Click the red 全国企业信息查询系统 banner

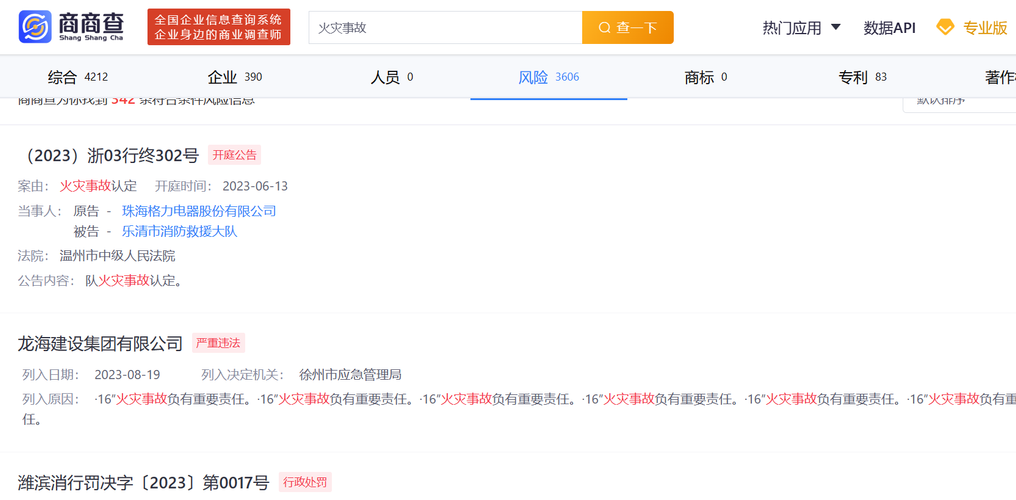pos(219,27)
